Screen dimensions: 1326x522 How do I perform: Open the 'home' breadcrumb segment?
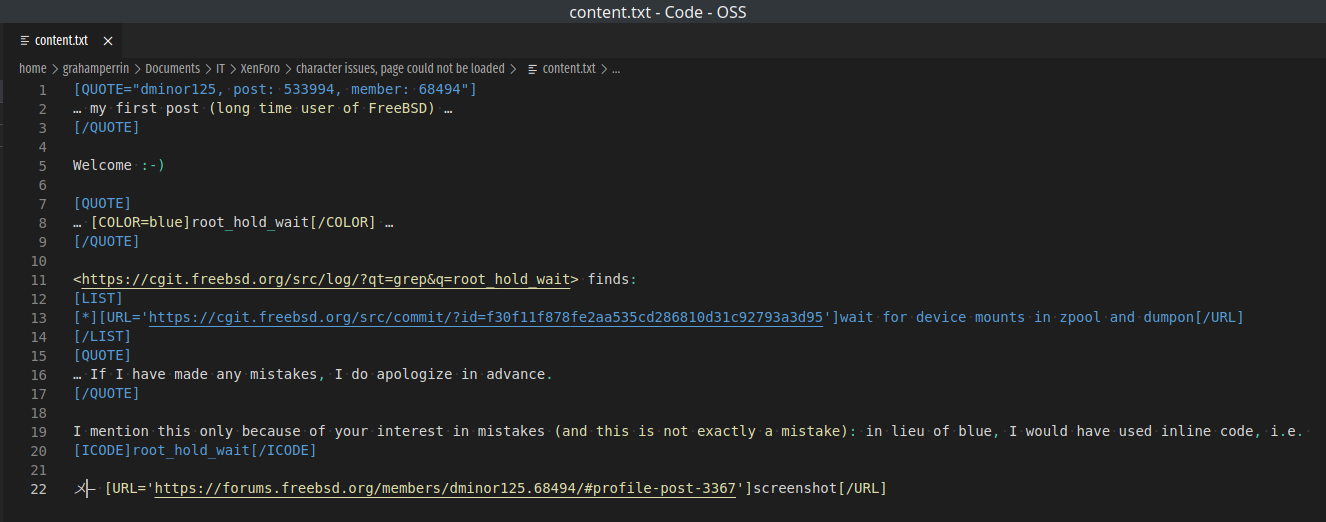33,69
